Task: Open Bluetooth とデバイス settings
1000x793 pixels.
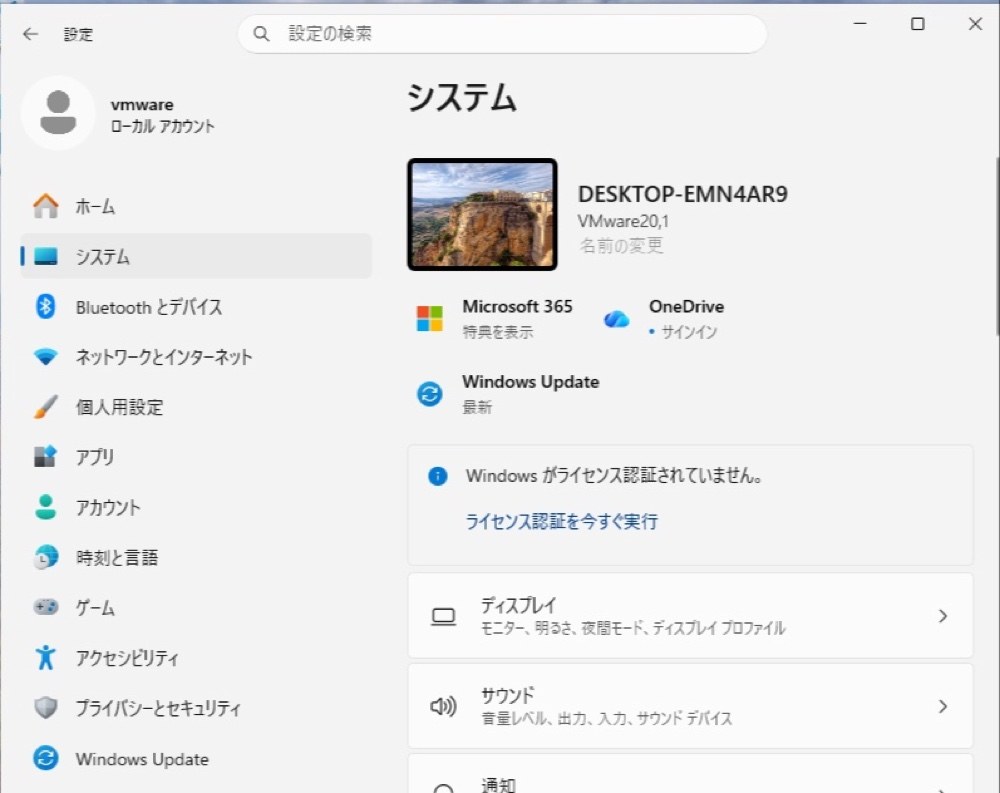Action: (196, 307)
